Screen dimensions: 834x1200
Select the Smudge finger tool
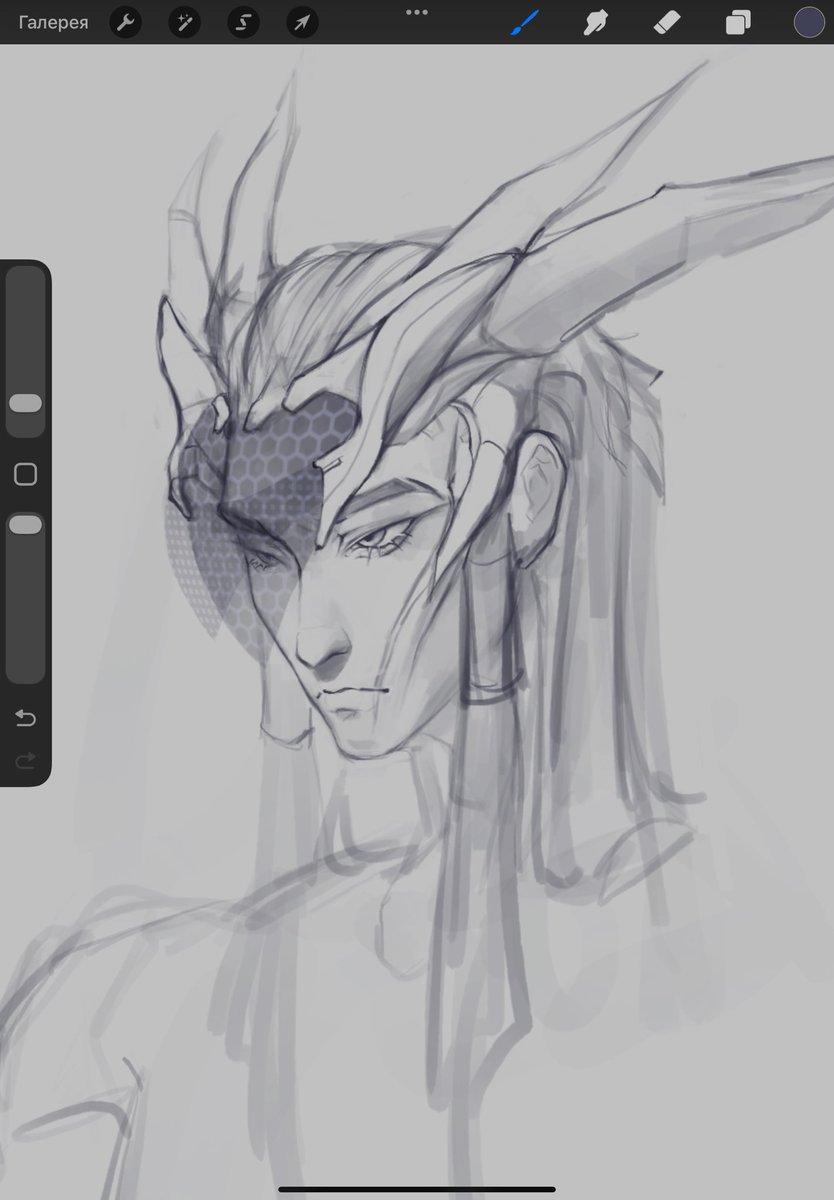click(596, 22)
